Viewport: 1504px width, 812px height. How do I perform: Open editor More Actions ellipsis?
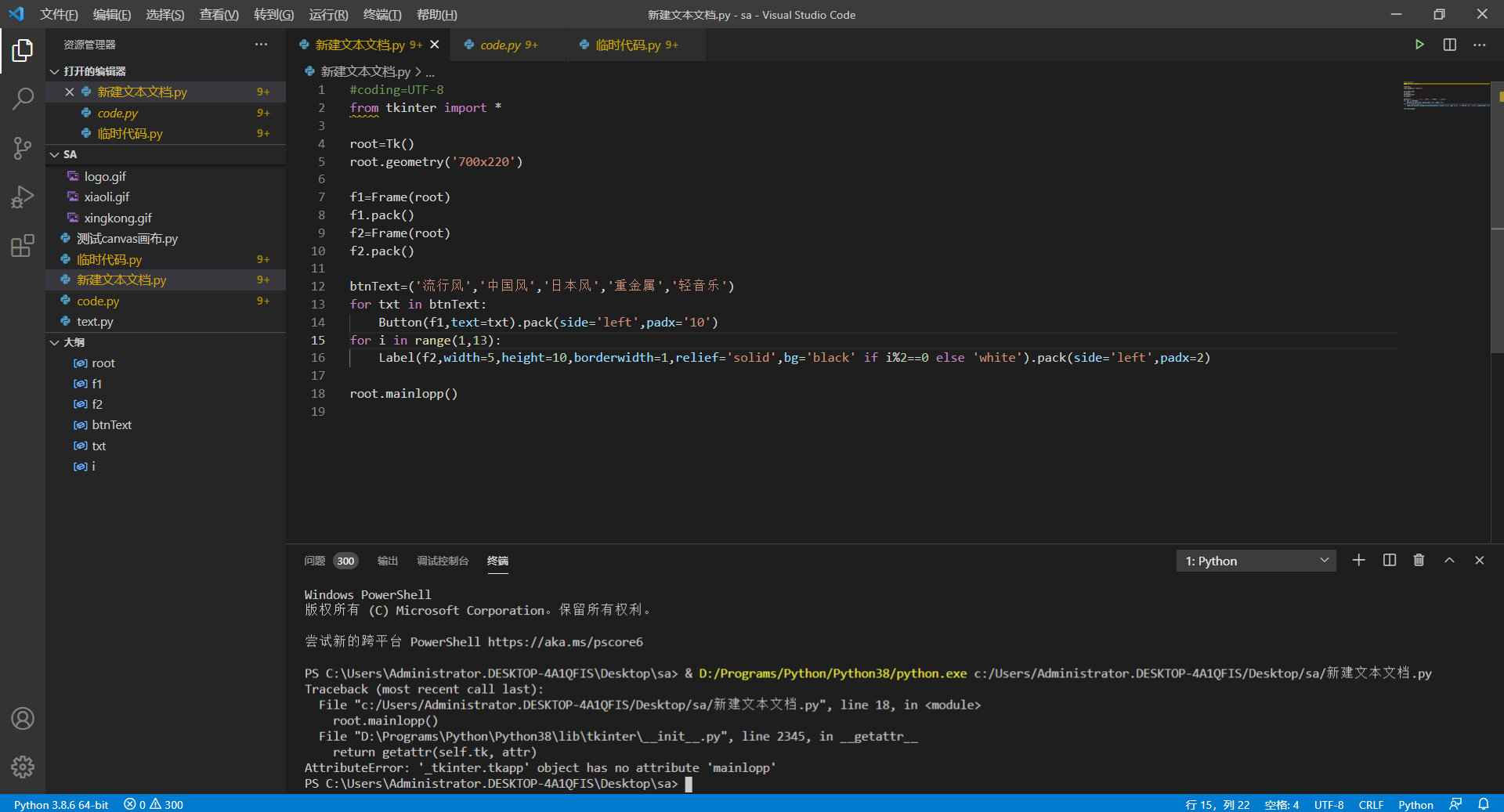pyautogui.click(x=1479, y=45)
